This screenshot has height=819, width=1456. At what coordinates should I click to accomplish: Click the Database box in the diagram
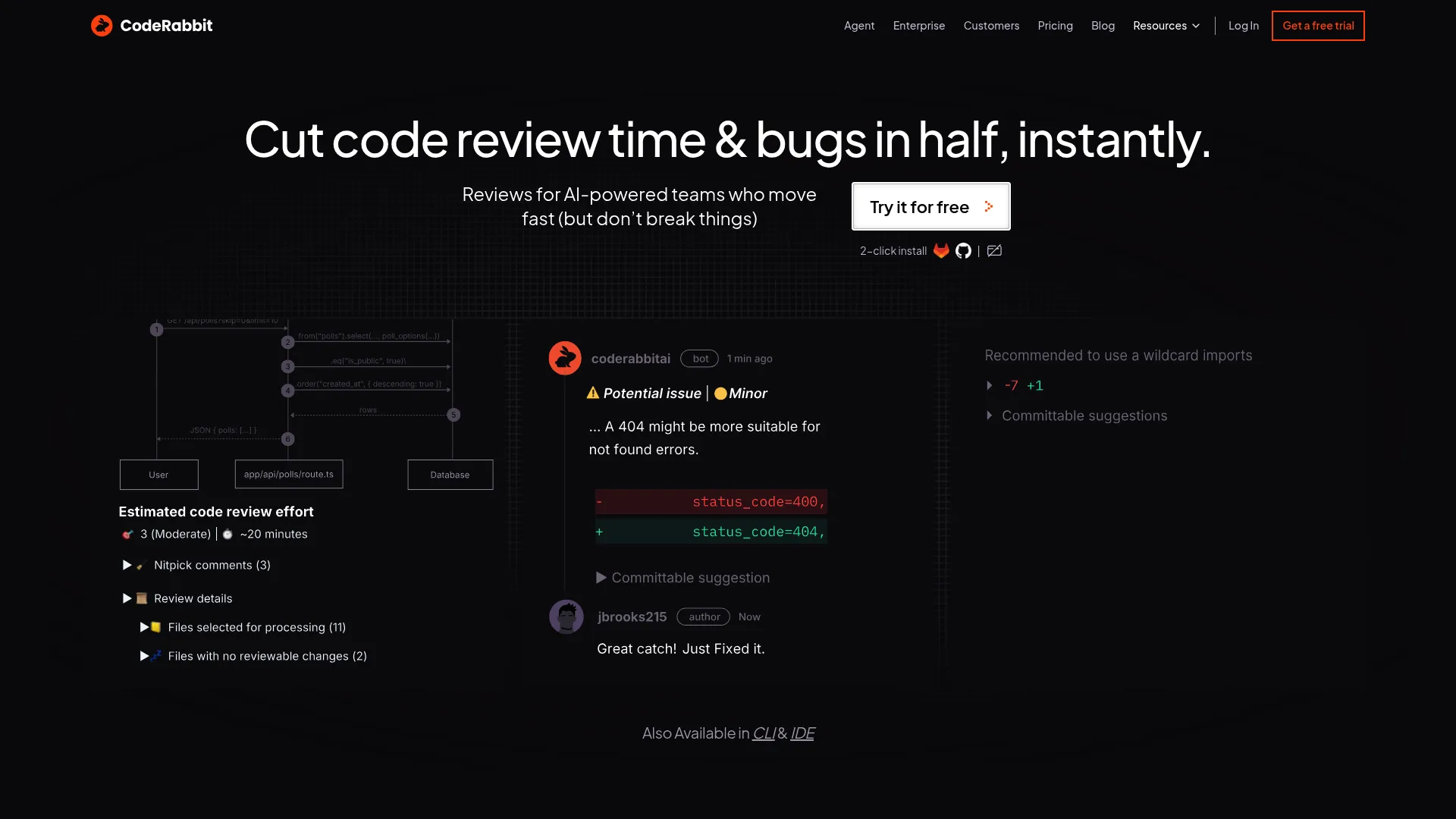tap(450, 475)
